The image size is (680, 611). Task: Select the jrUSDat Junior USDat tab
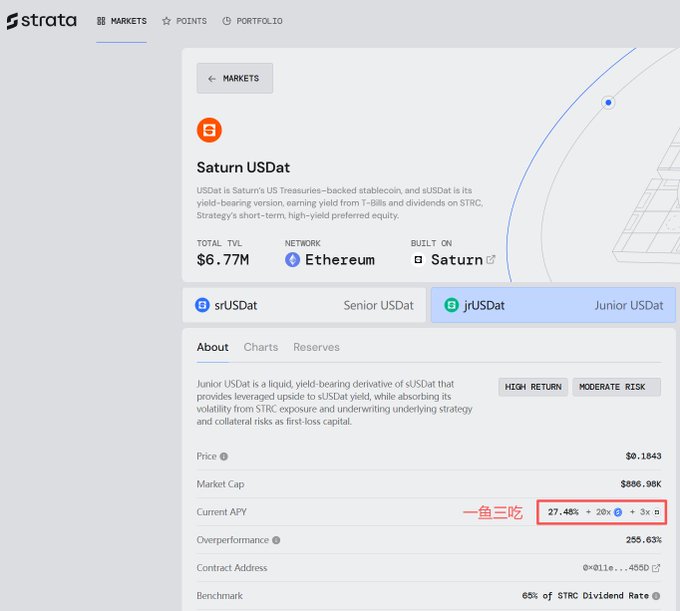click(x=553, y=305)
